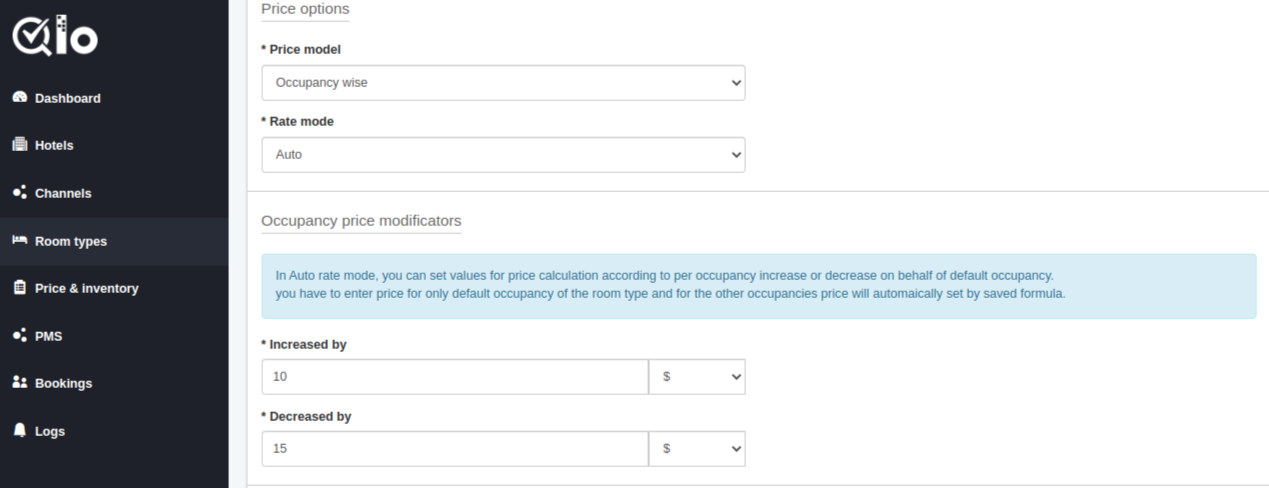Screen dimensions: 1269x488
Task: Open currency dropdown beside Increased by
Action: [697, 377]
